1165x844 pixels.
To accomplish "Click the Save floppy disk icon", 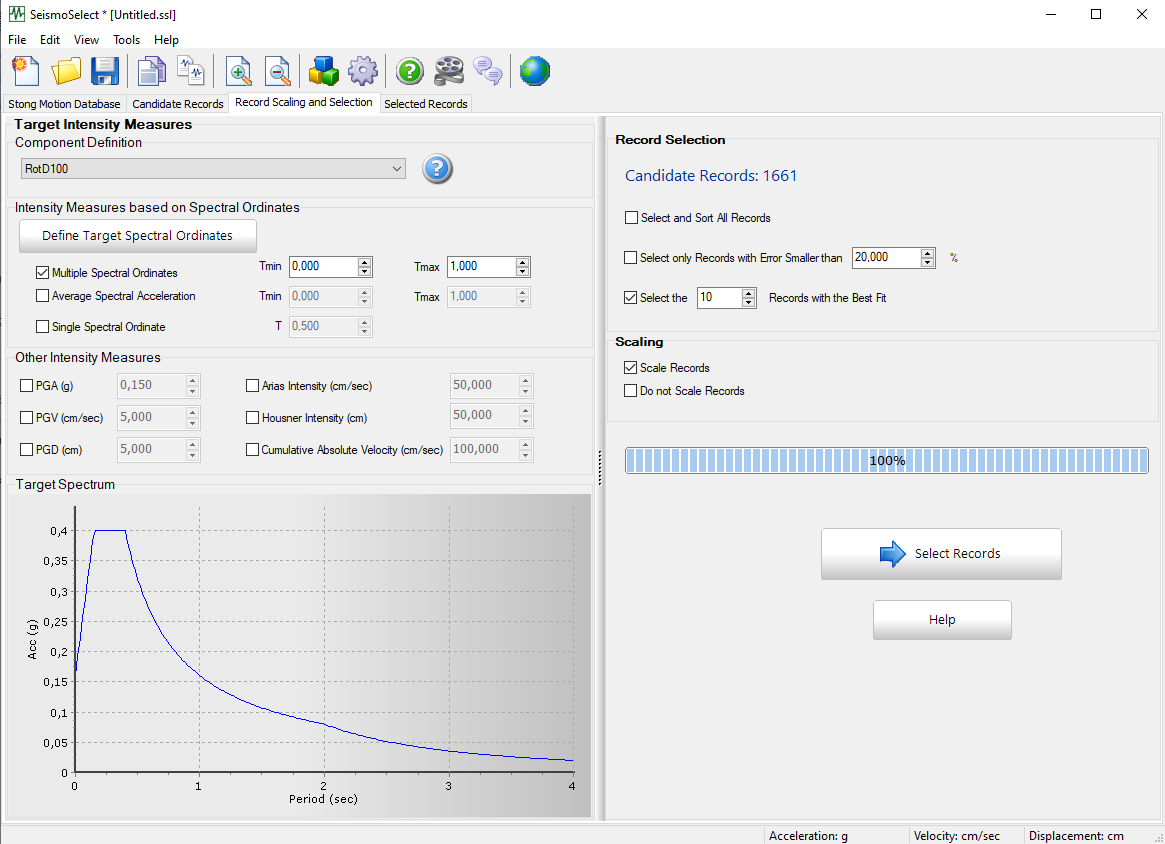I will click(105, 71).
